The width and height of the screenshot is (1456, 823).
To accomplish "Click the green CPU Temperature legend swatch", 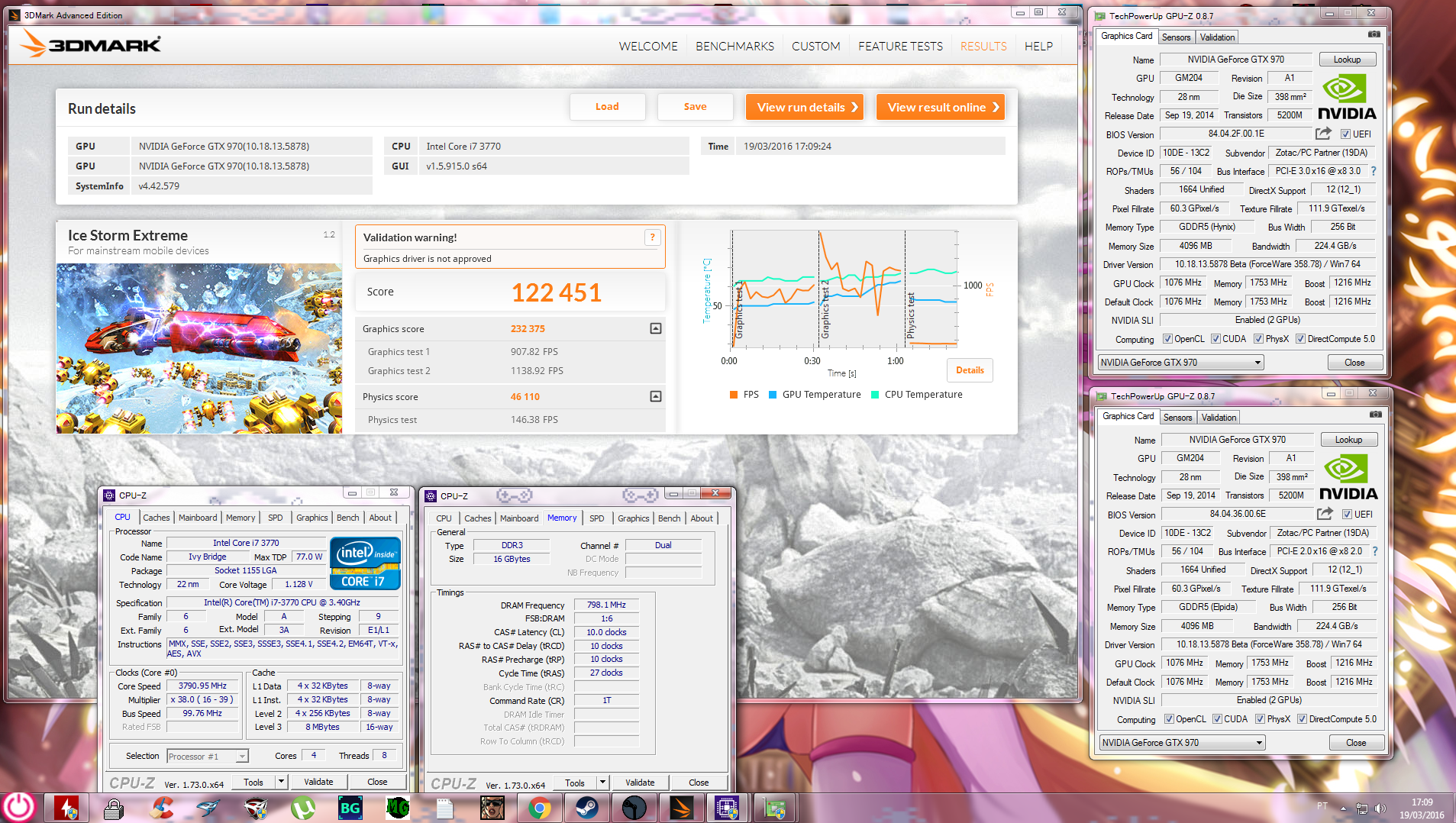I will click(x=875, y=395).
